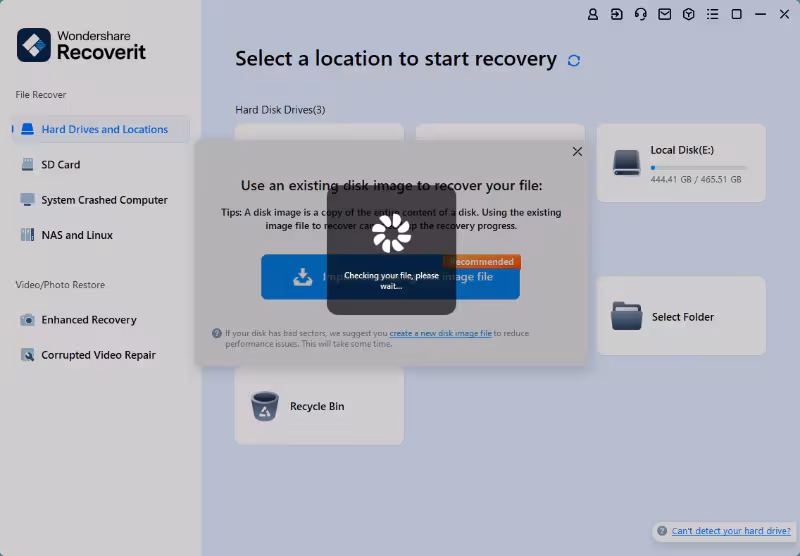
Task: Open the support headset icon
Action: point(641,14)
